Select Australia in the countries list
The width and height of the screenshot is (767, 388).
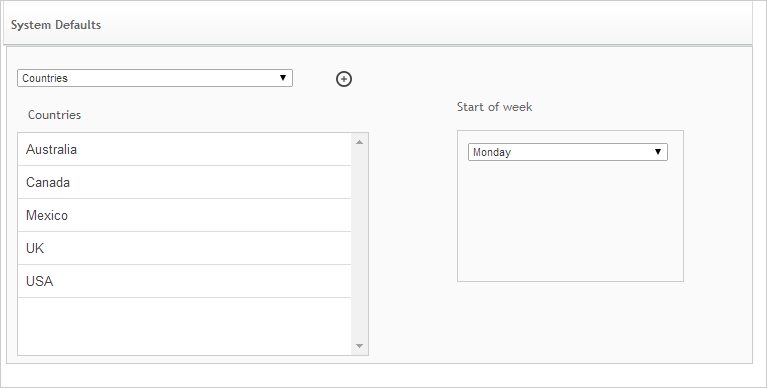(184, 149)
